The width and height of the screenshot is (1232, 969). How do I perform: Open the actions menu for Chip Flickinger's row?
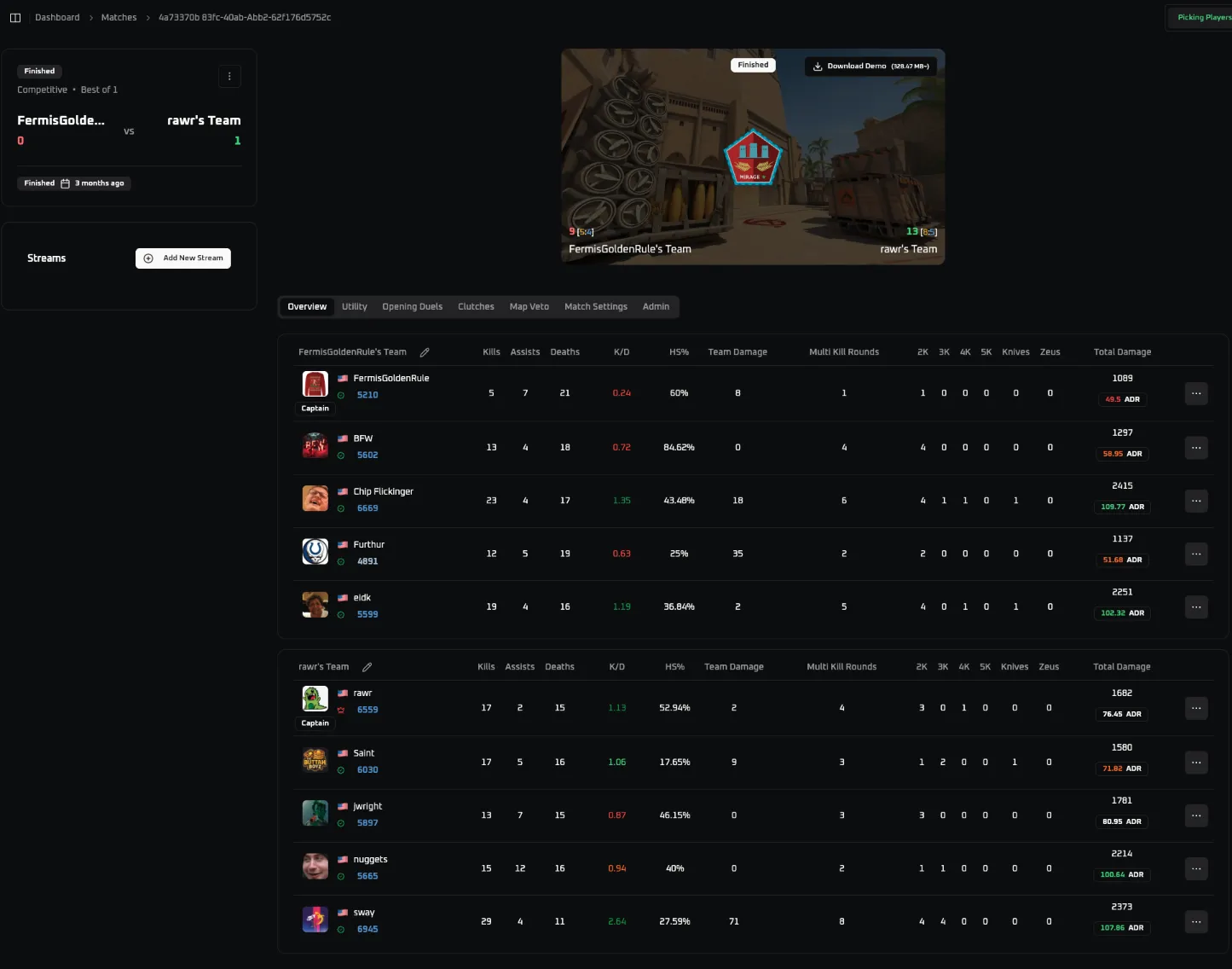[x=1196, y=501]
